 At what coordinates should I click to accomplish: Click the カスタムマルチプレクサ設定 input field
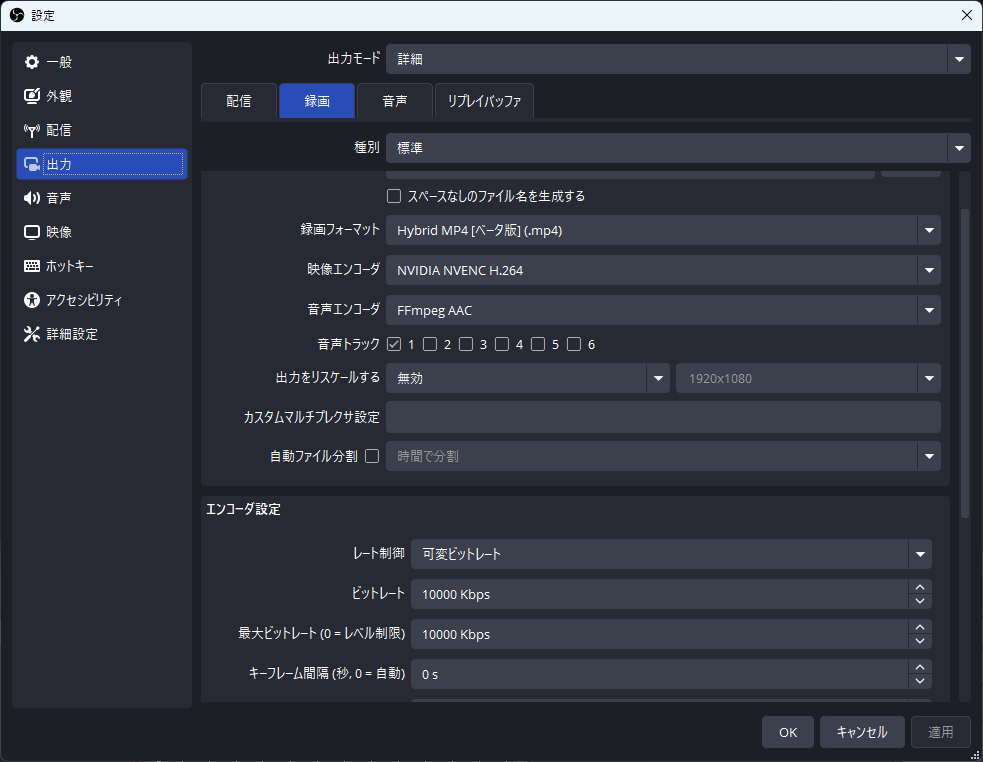(x=663, y=417)
